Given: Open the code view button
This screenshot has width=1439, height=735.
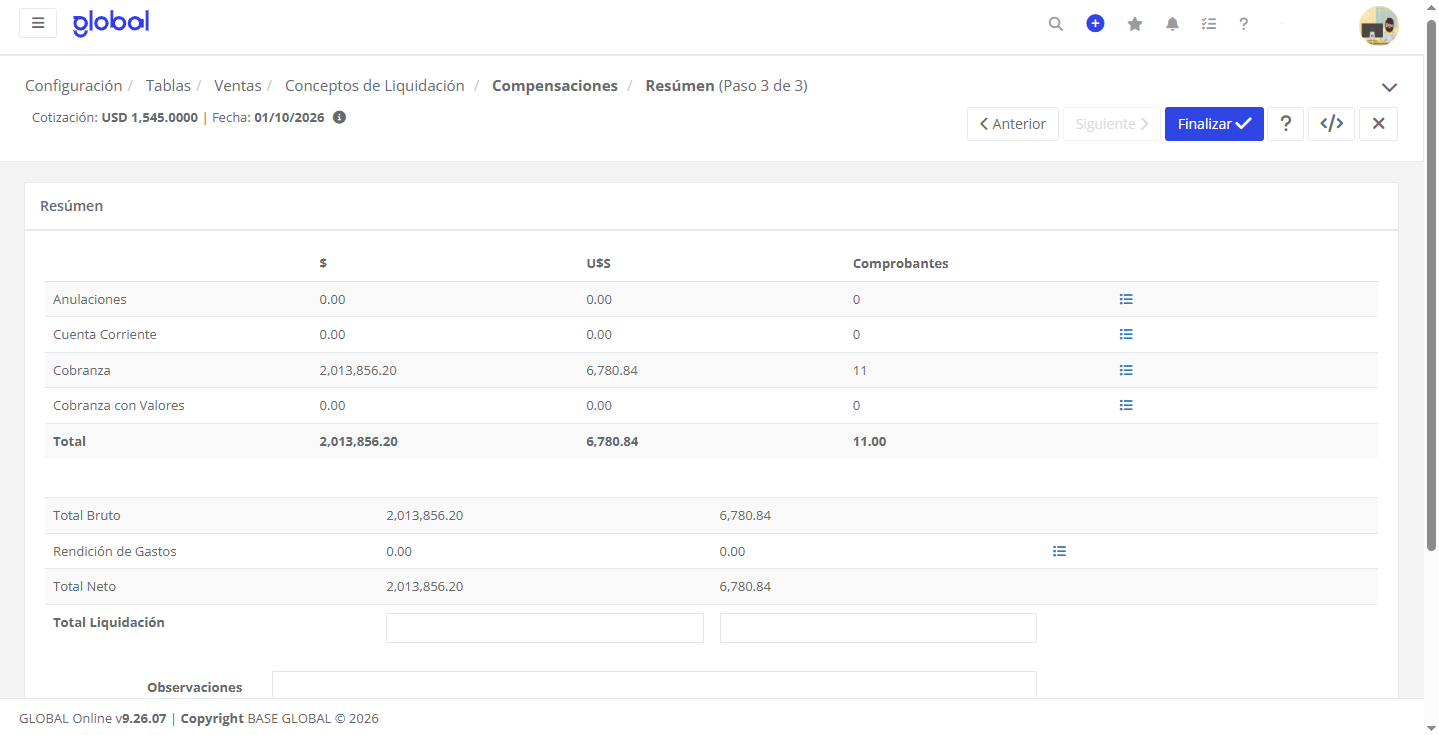Looking at the screenshot, I should [x=1331, y=124].
